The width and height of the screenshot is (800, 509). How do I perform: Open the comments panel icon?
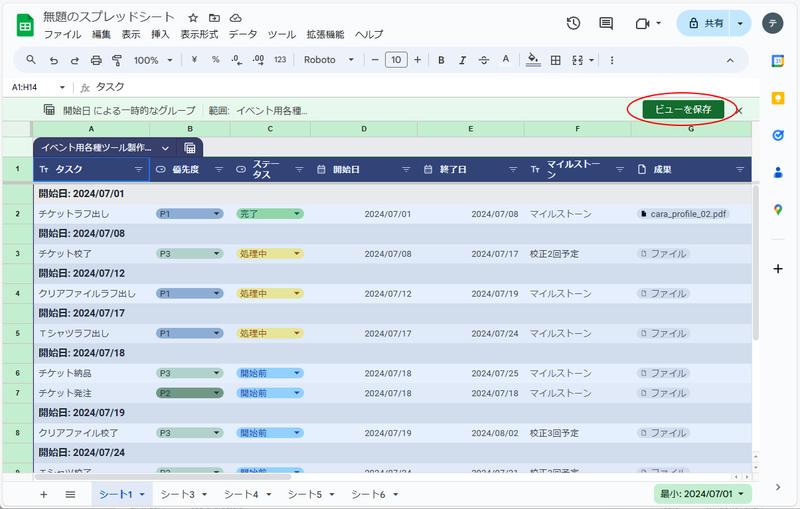click(606, 23)
